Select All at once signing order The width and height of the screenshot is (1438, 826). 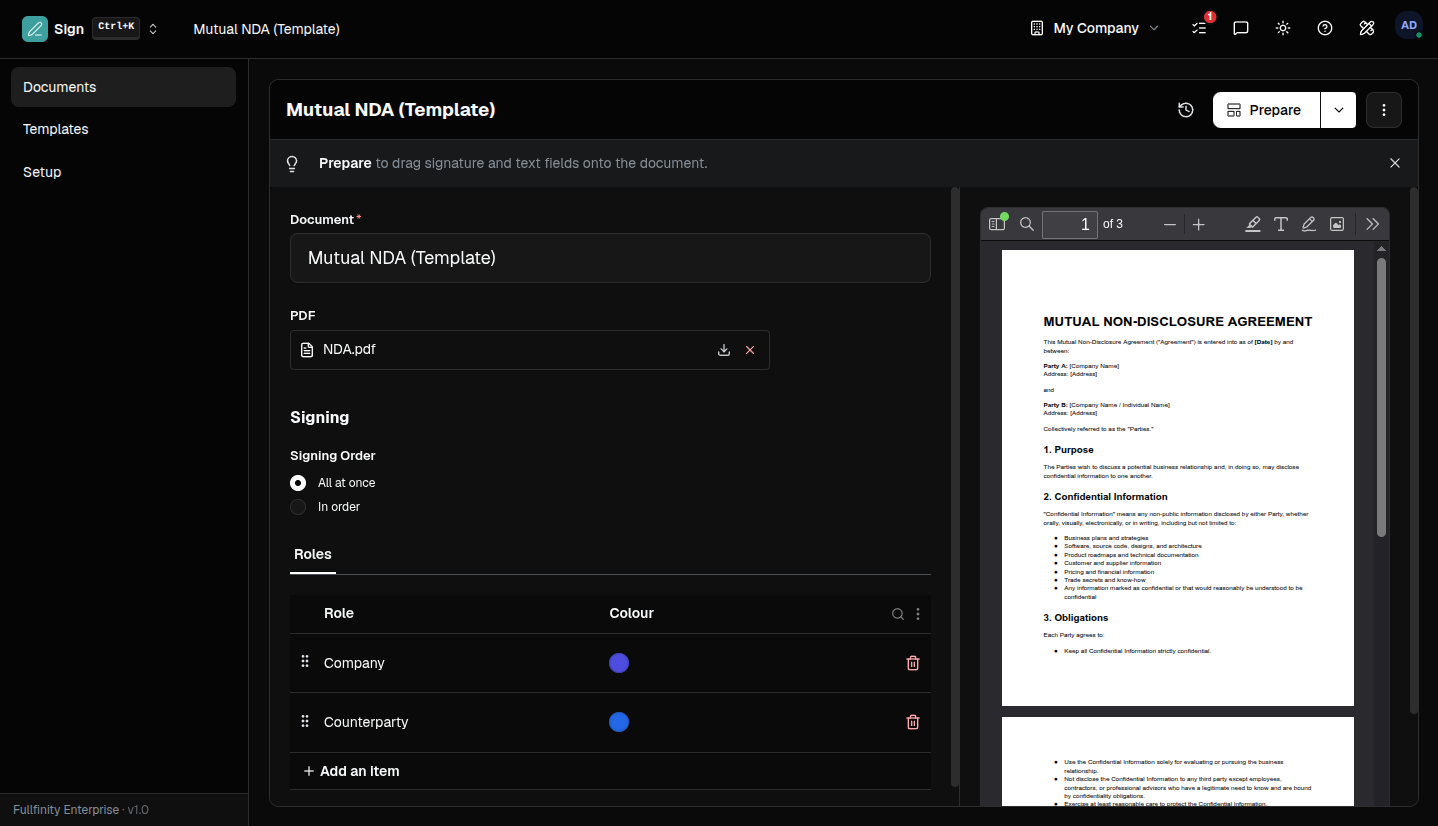[x=298, y=483]
